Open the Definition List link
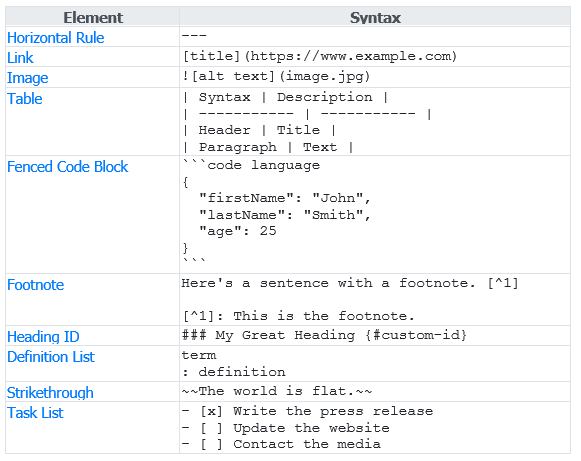This screenshot has width=581, height=461. [x=51, y=357]
